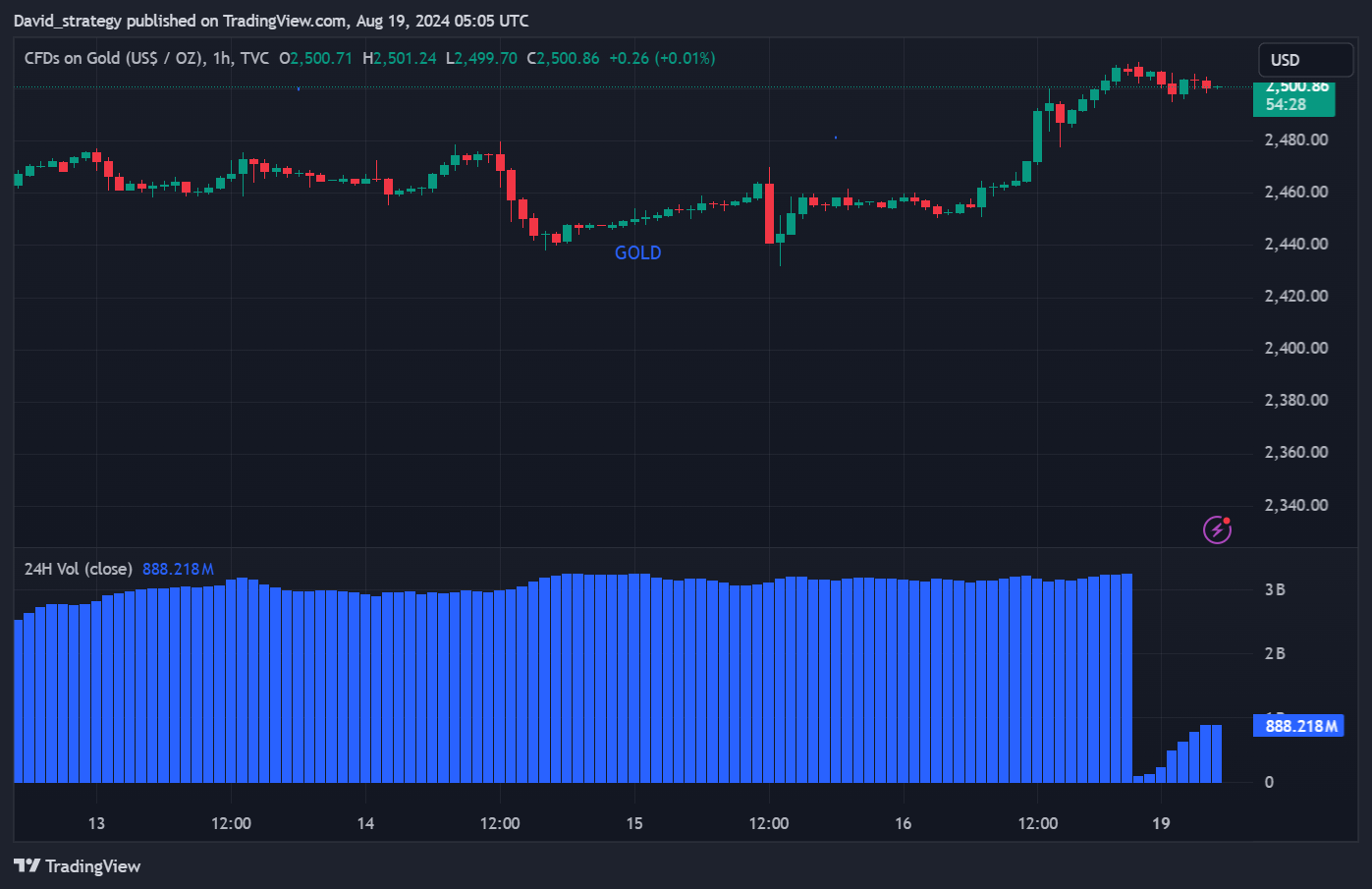
Task: Click date 13 on the time axis
Action: click(96, 824)
